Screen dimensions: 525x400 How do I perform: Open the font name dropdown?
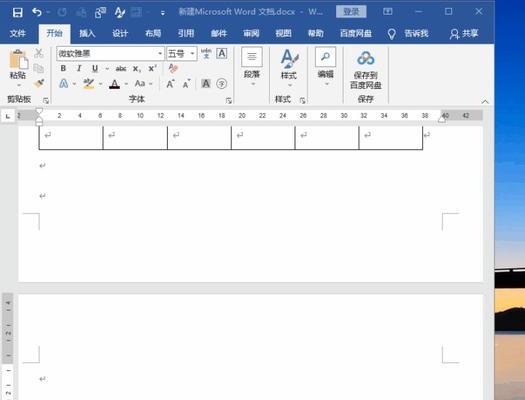click(160, 54)
